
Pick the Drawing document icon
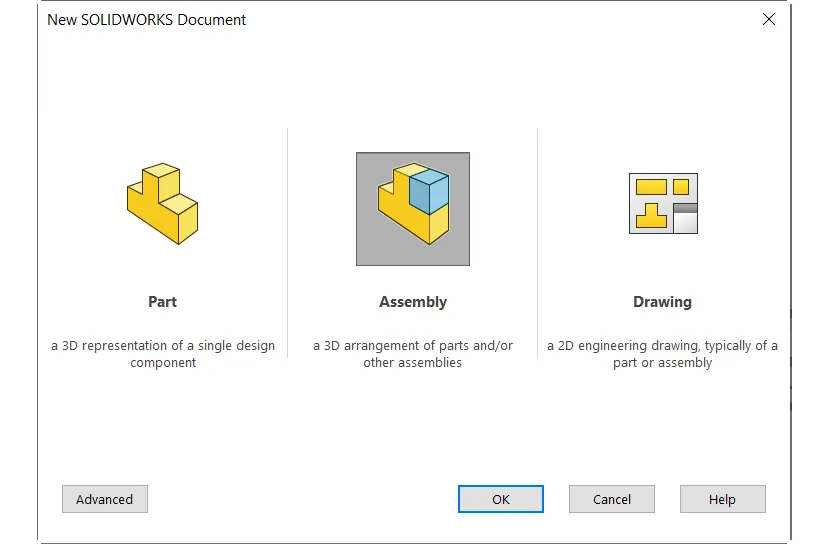(x=662, y=204)
